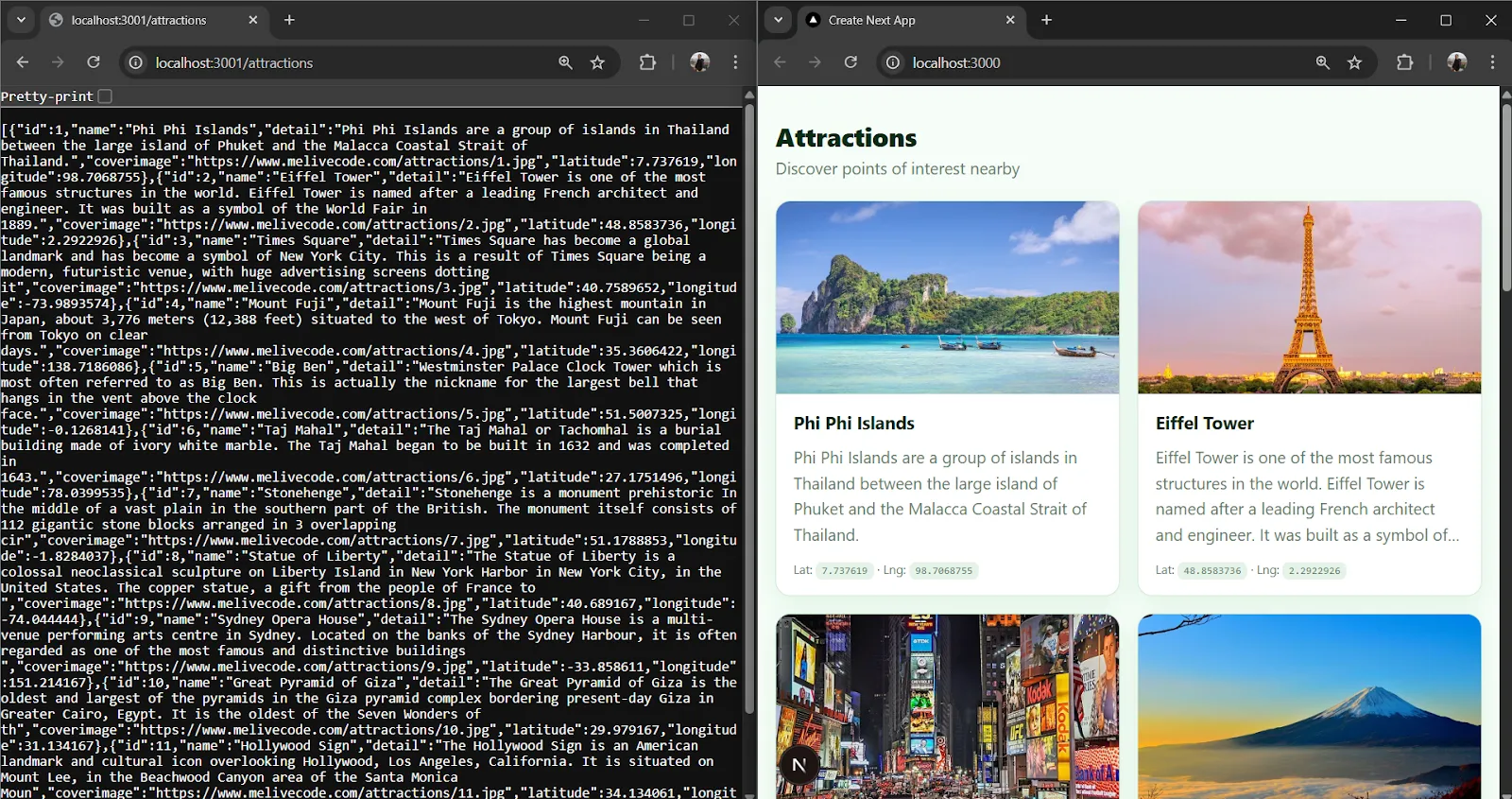
Task: Go forward in the right browser window
Action: click(815, 62)
